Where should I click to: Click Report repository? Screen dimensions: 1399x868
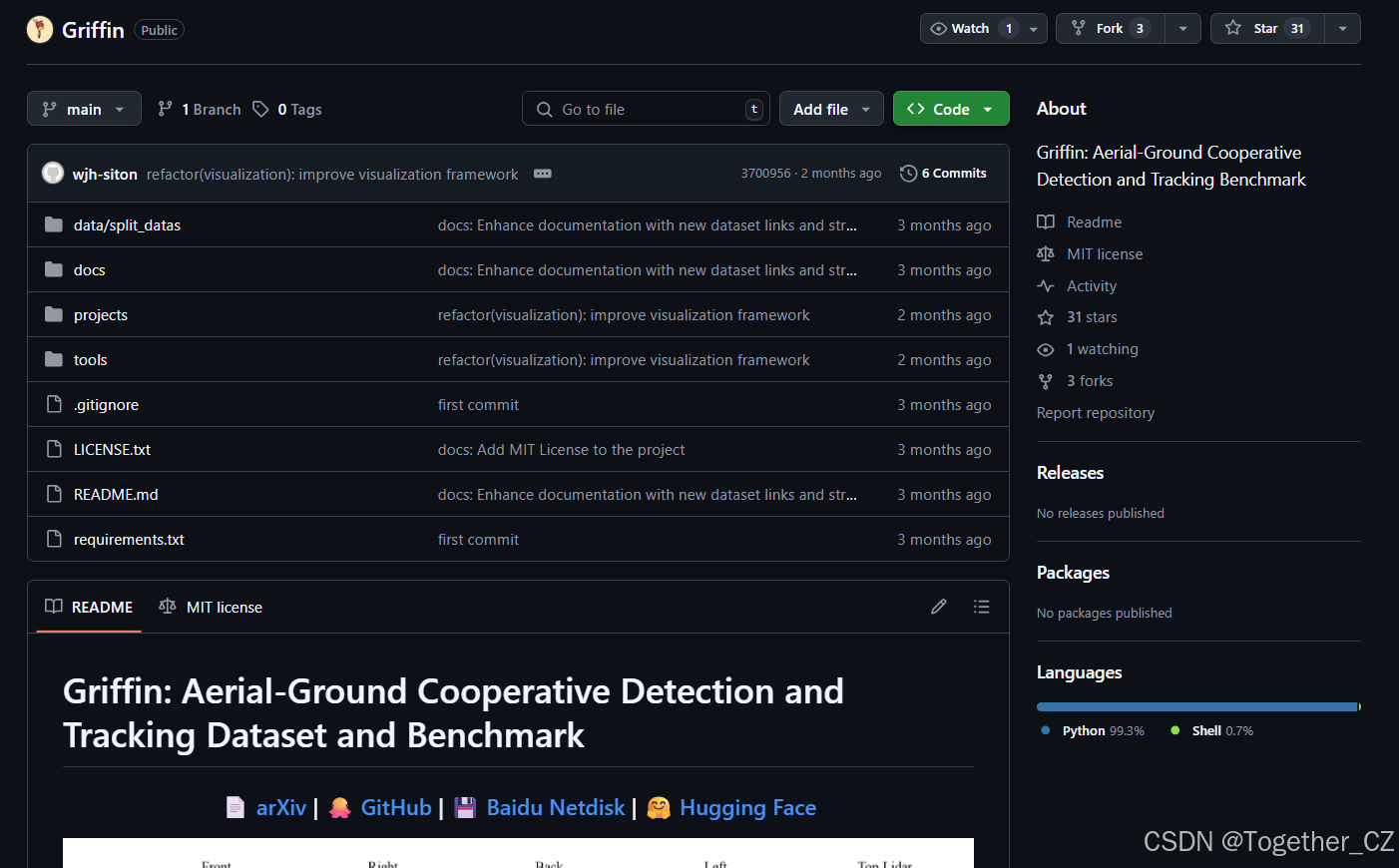(1095, 412)
